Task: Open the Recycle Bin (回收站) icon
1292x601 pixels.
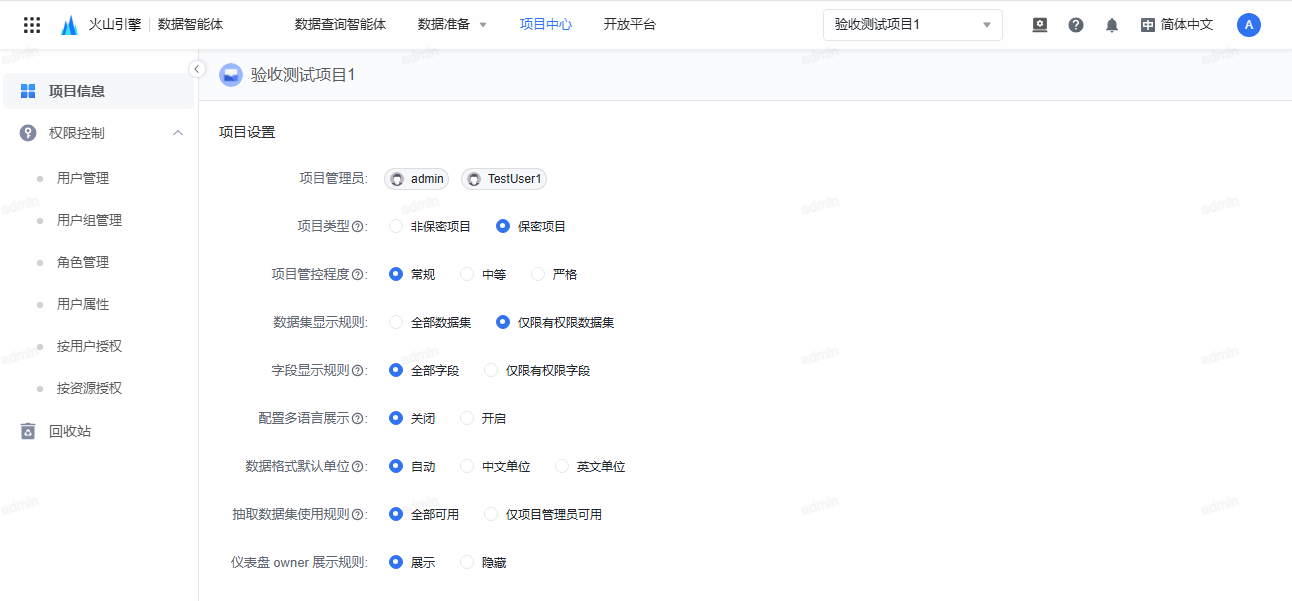Action: pos(28,431)
